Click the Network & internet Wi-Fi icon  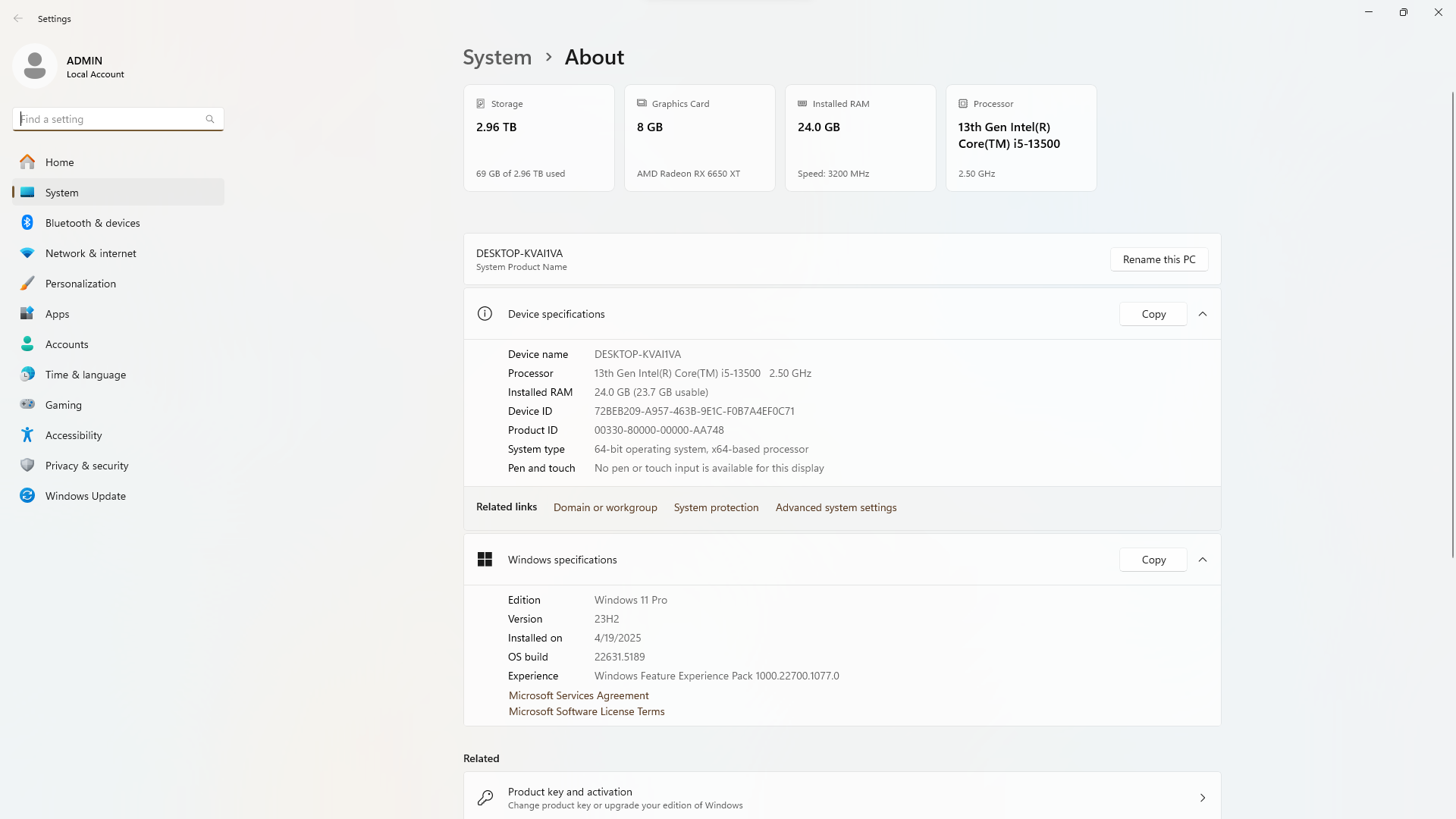[27, 253]
